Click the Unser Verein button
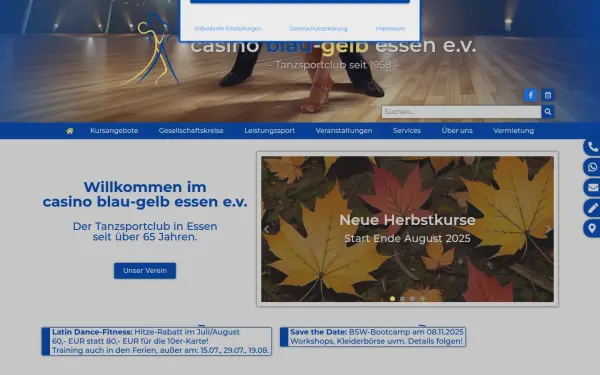 point(145,271)
